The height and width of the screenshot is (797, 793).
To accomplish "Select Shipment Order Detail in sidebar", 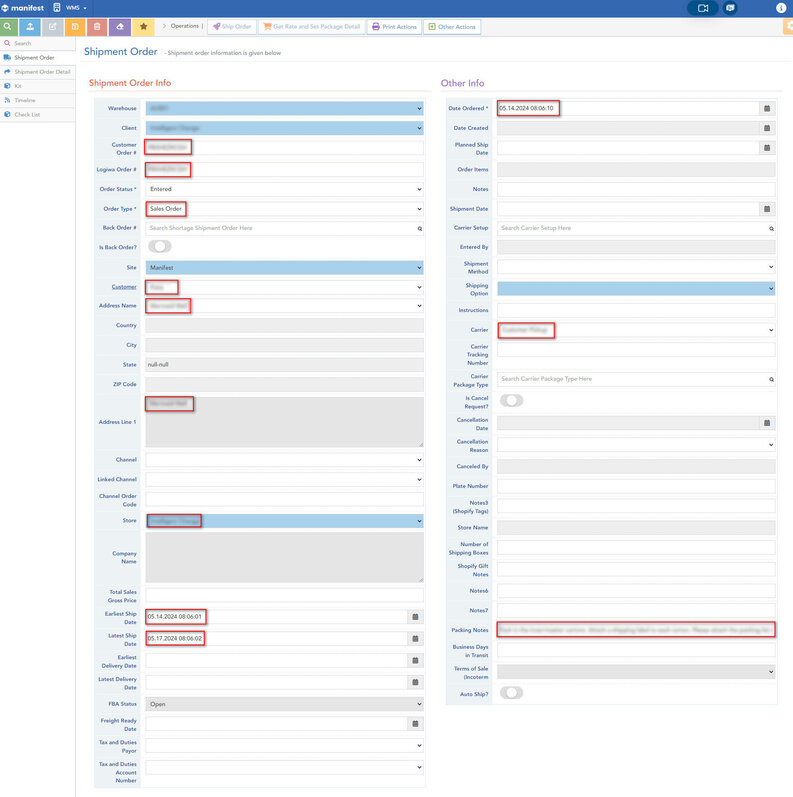I will click(x=38, y=72).
